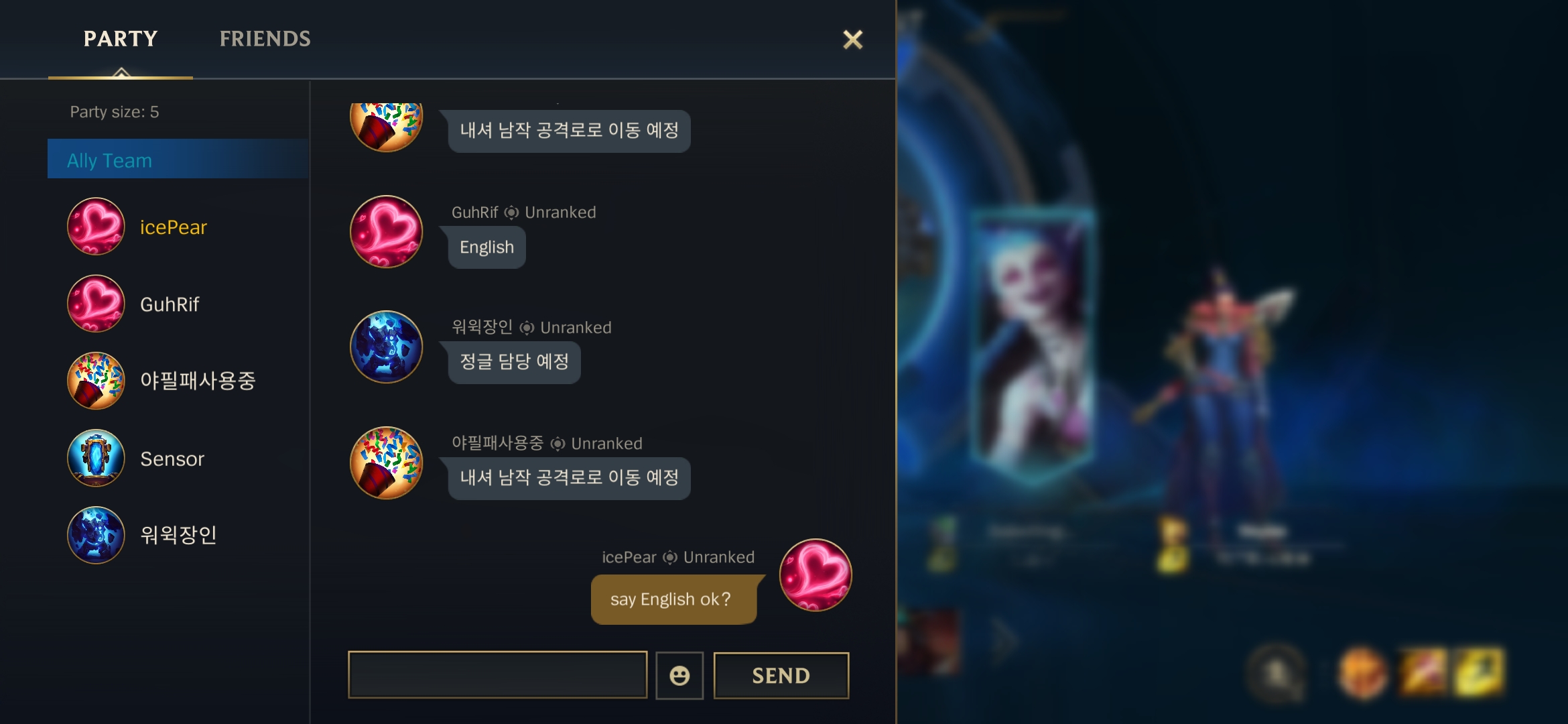Click Sensor's crystal avatar in party list
The width and height of the screenshot is (1568, 724).
tap(96, 458)
